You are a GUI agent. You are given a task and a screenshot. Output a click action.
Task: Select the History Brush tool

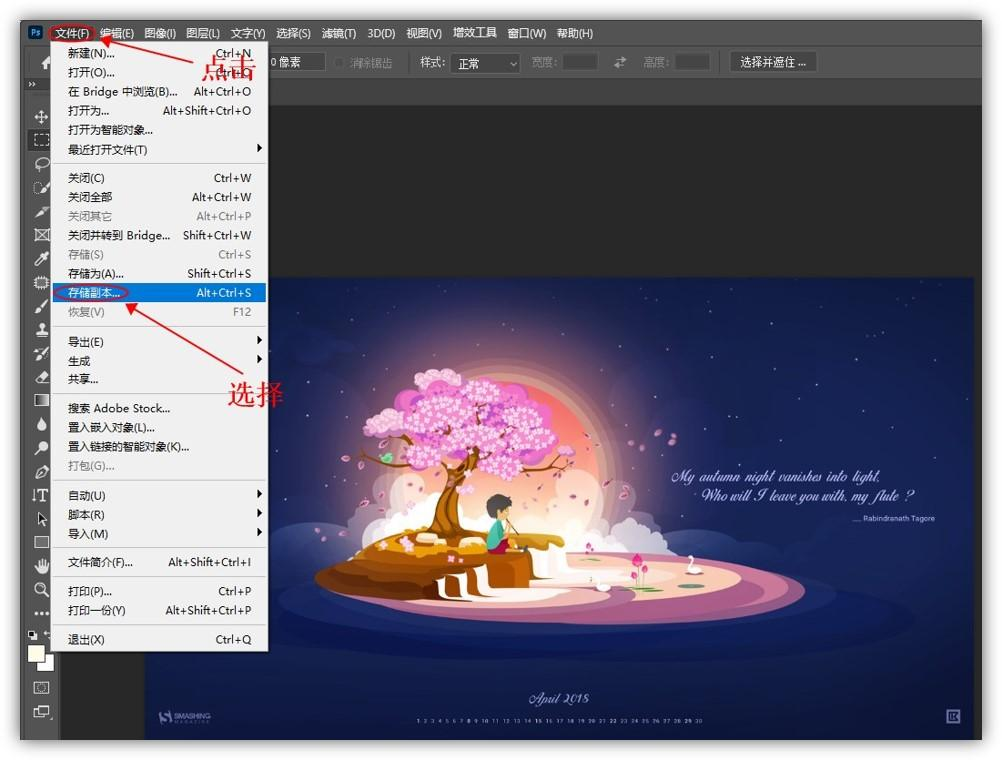(42, 353)
